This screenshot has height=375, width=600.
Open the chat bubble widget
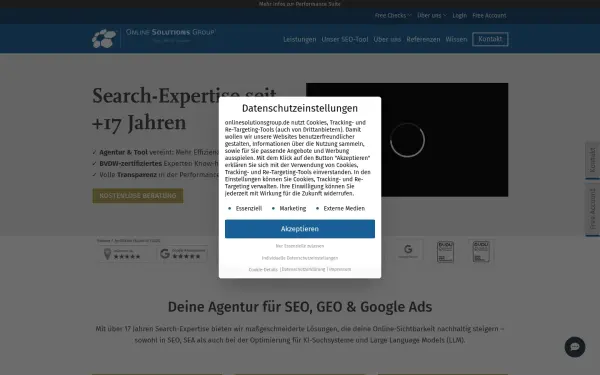575,347
